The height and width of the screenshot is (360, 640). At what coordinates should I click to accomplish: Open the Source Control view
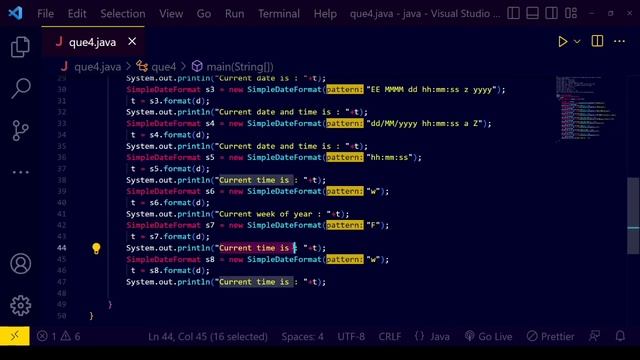pyautogui.click(x=20, y=131)
